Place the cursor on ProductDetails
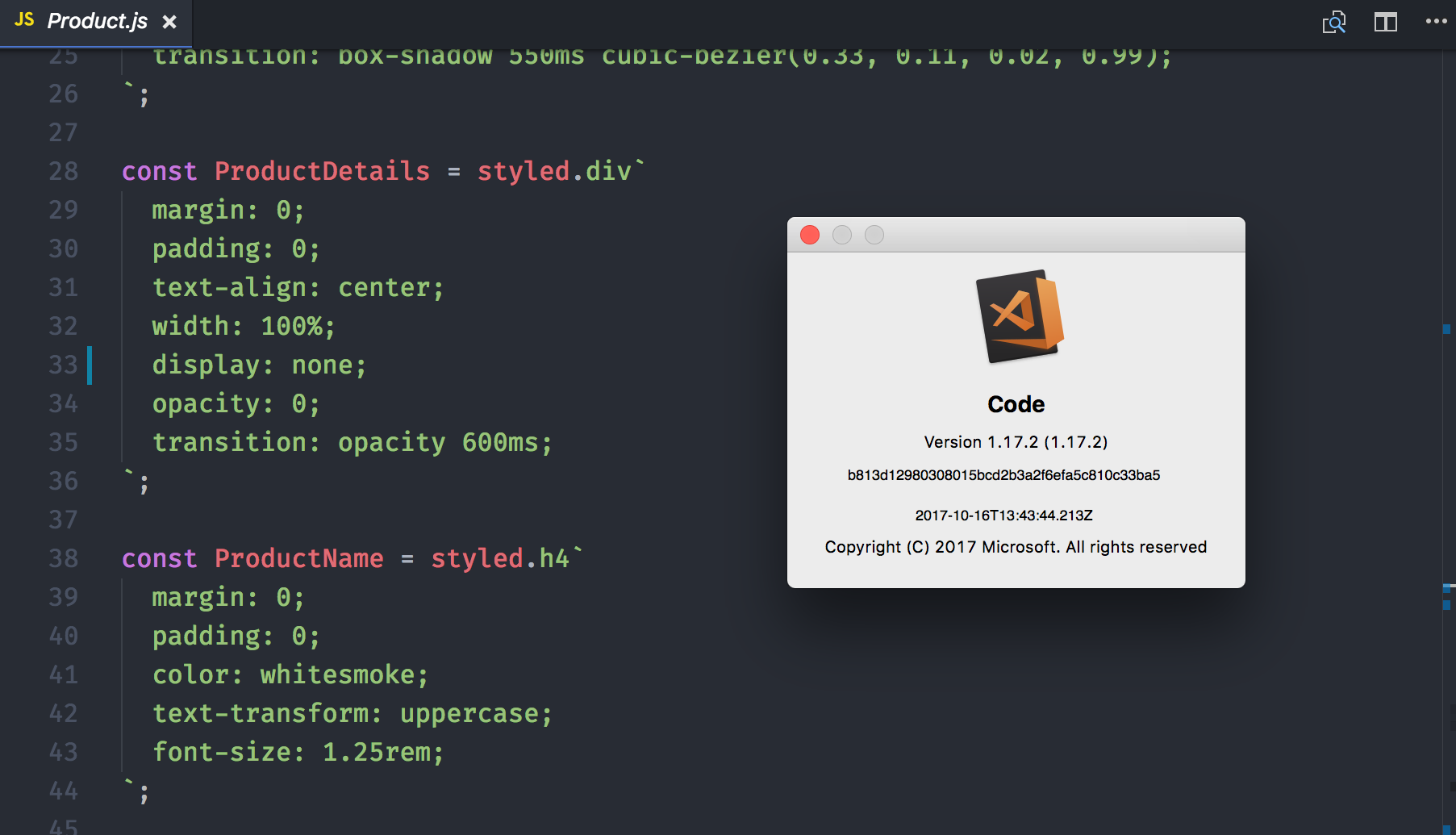The image size is (1456, 835). [x=322, y=170]
